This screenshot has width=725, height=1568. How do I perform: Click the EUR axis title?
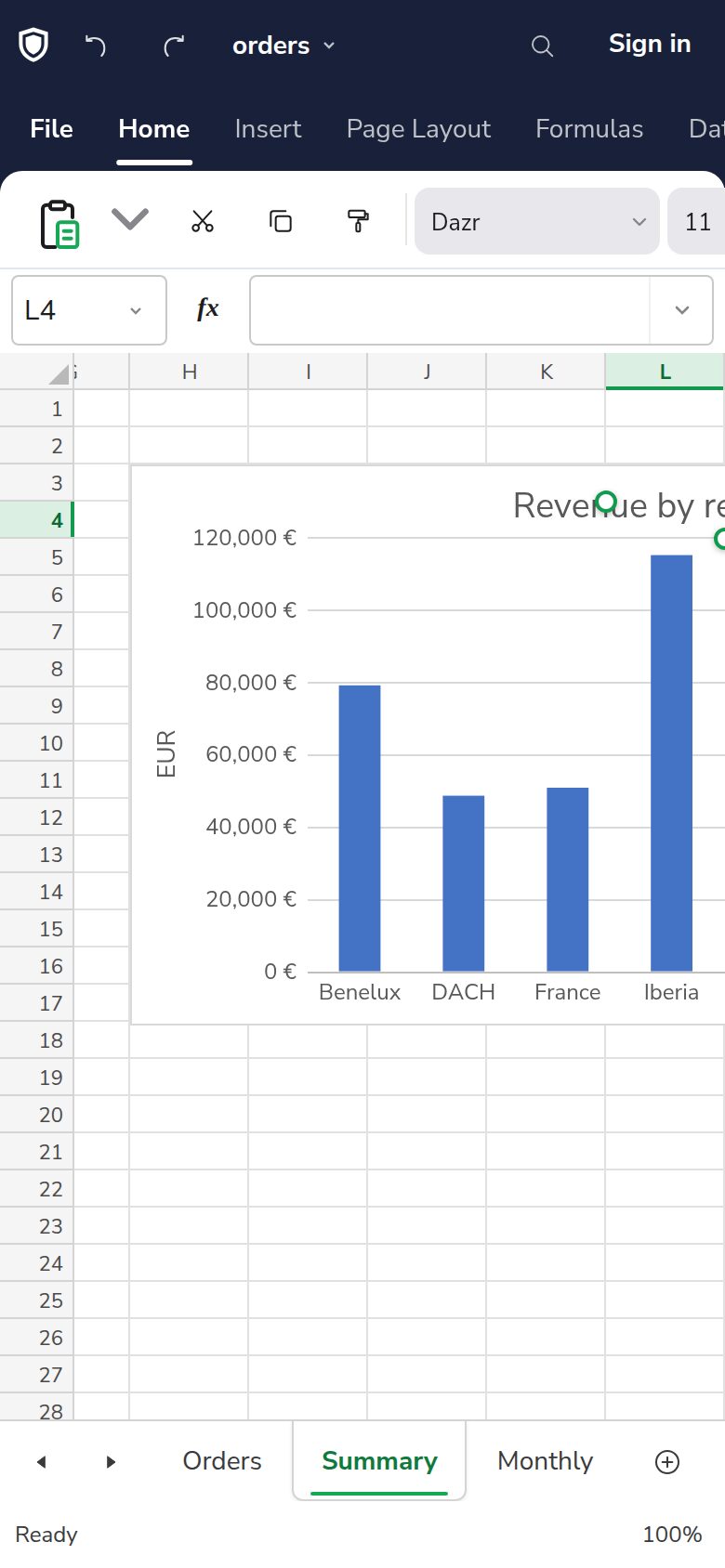click(x=166, y=753)
